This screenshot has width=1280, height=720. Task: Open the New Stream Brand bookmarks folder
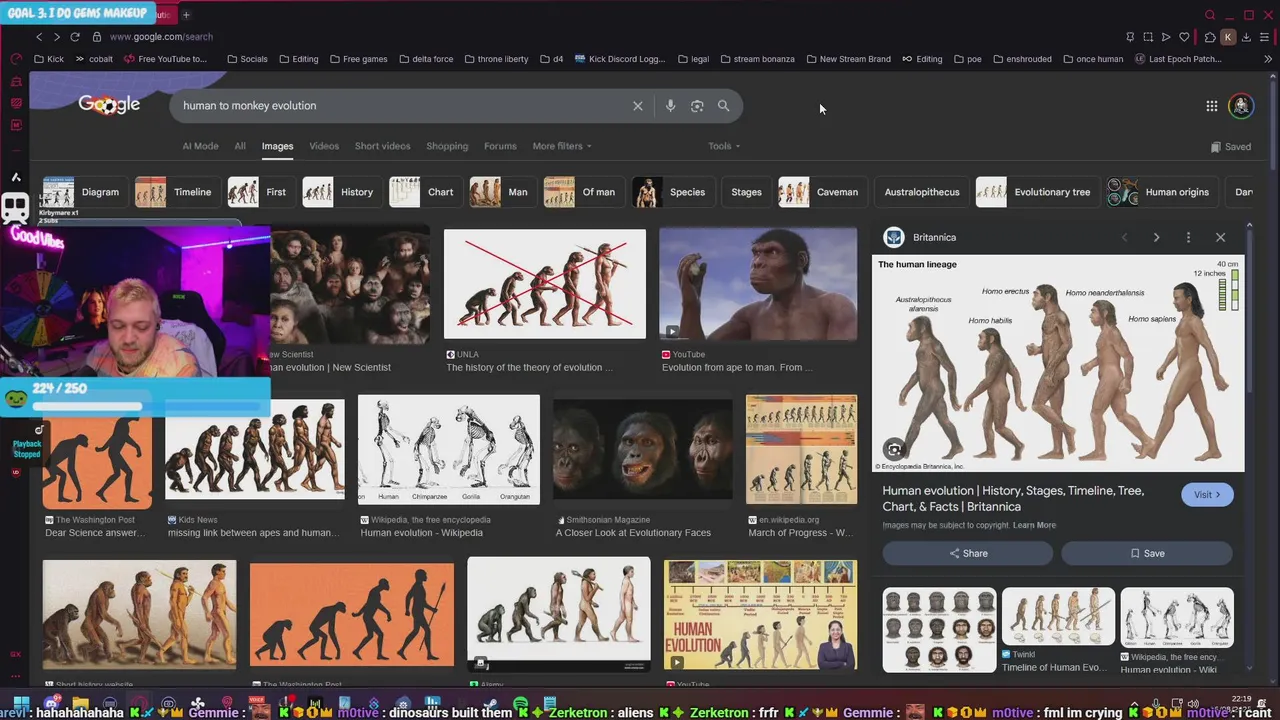point(848,59)
